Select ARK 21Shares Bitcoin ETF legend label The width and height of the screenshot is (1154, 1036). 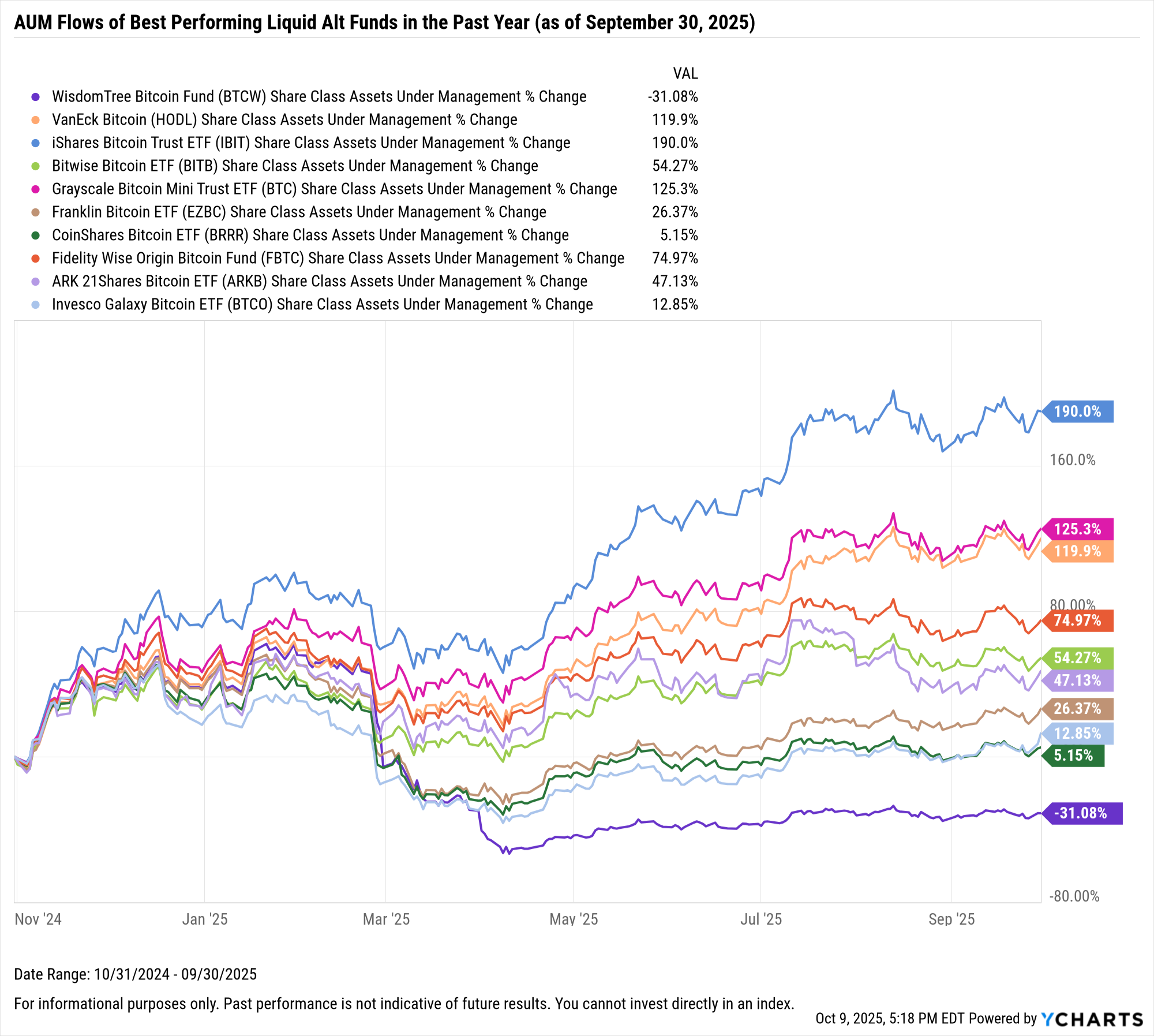[319, 282]
